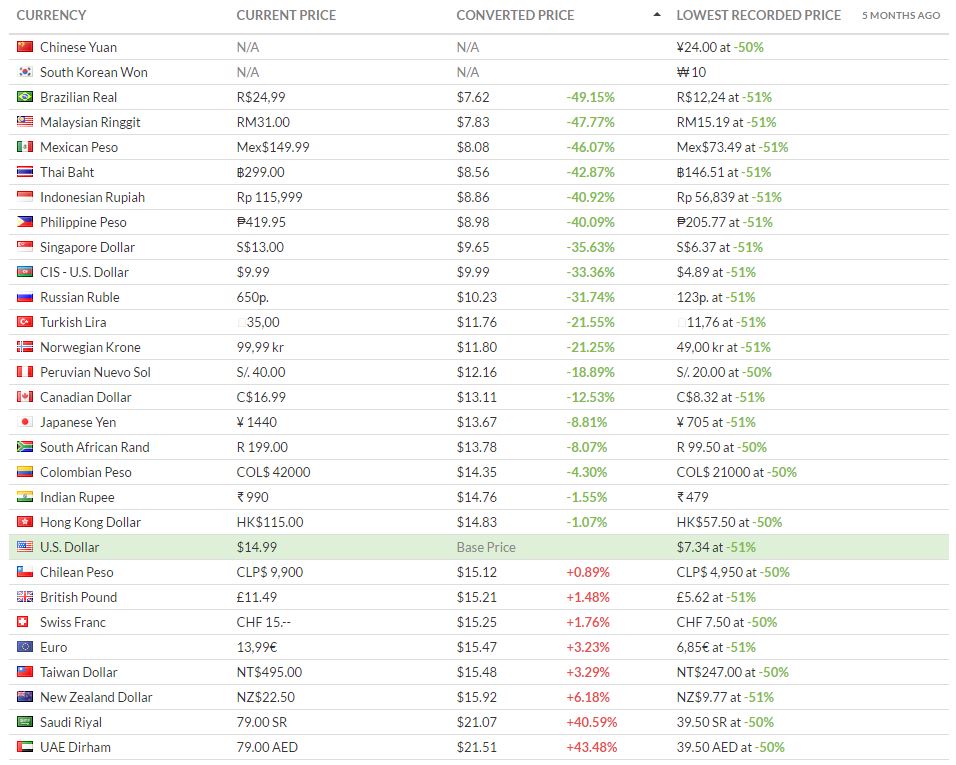Click the South Korean Won flag icon

point(25,72)
